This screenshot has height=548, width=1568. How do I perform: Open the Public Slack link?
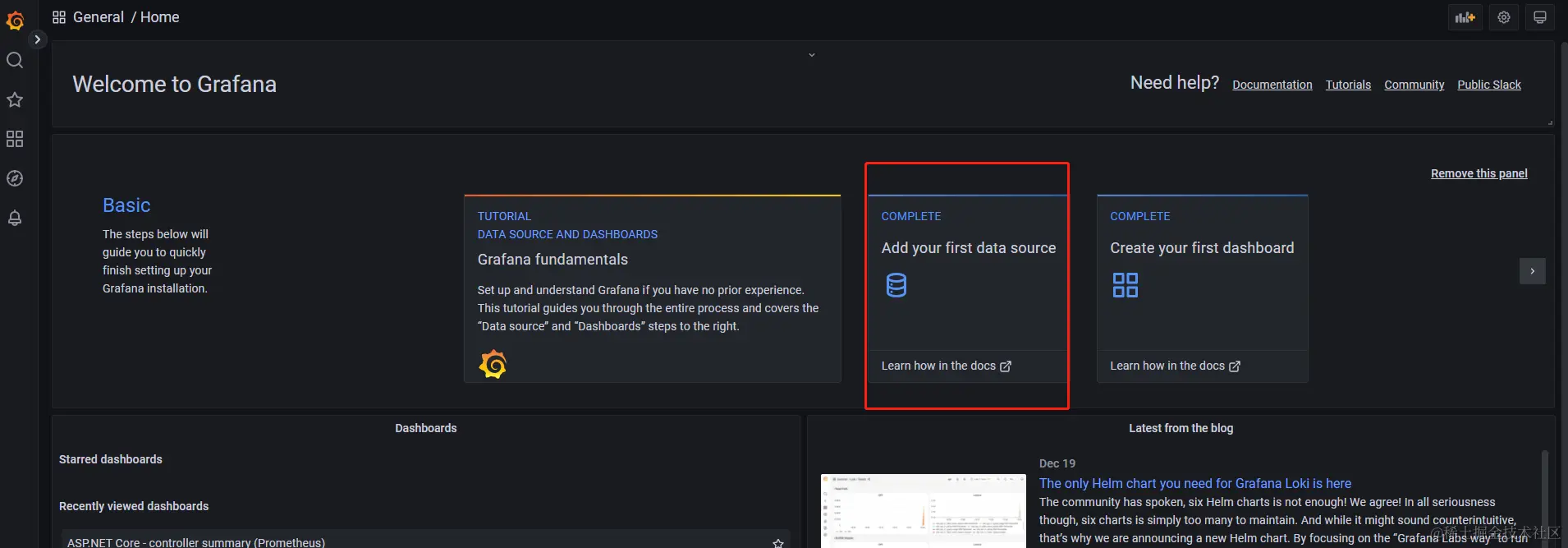pyautogui.click(x=1489, y=85)
